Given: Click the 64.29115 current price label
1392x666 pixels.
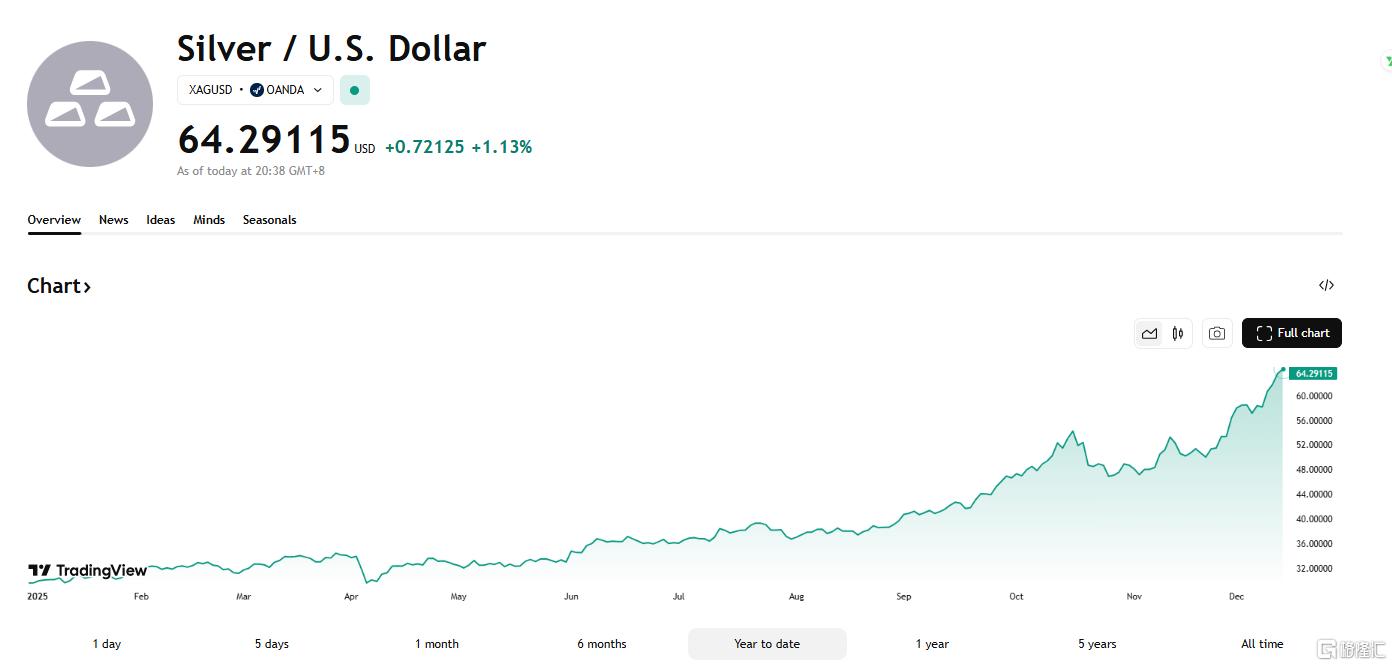Looking at the screenshot, I should [1312, 374].
